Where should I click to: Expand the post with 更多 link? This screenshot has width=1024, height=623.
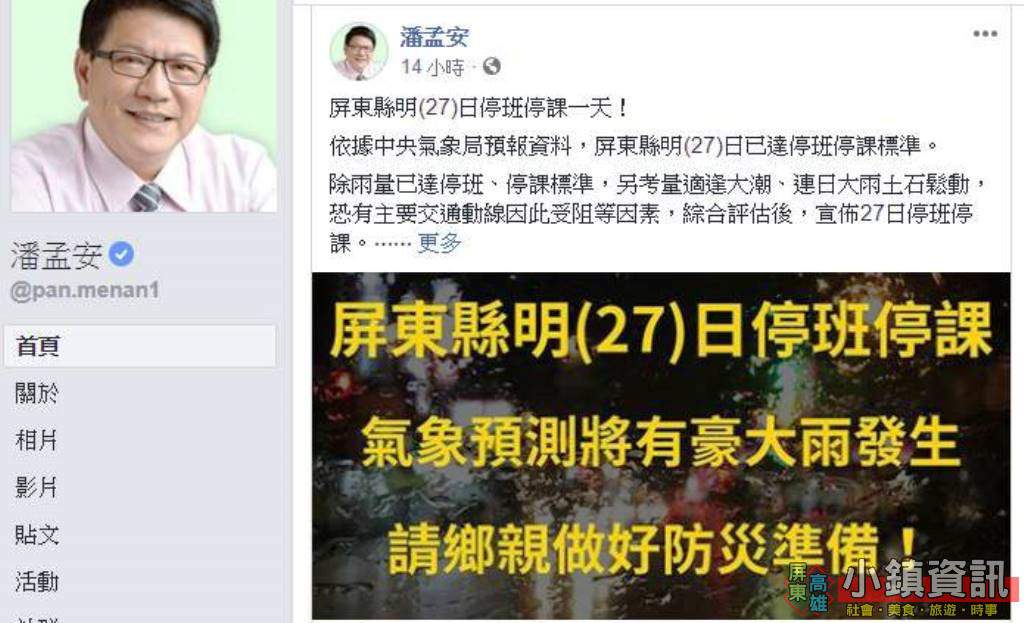click(x=439, y=243)
